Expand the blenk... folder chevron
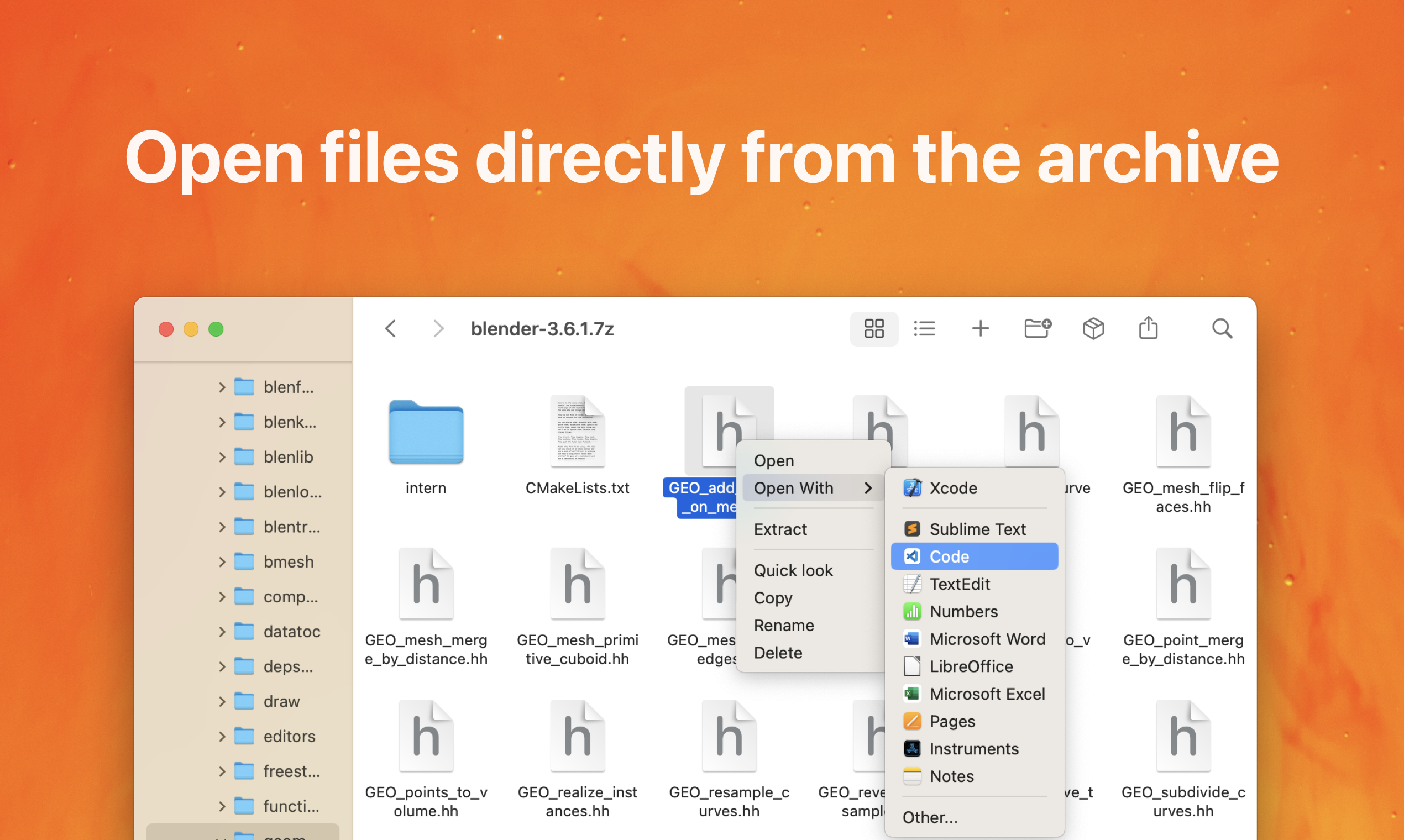Viewport: 1404px width, 840px height. [222, 422]
